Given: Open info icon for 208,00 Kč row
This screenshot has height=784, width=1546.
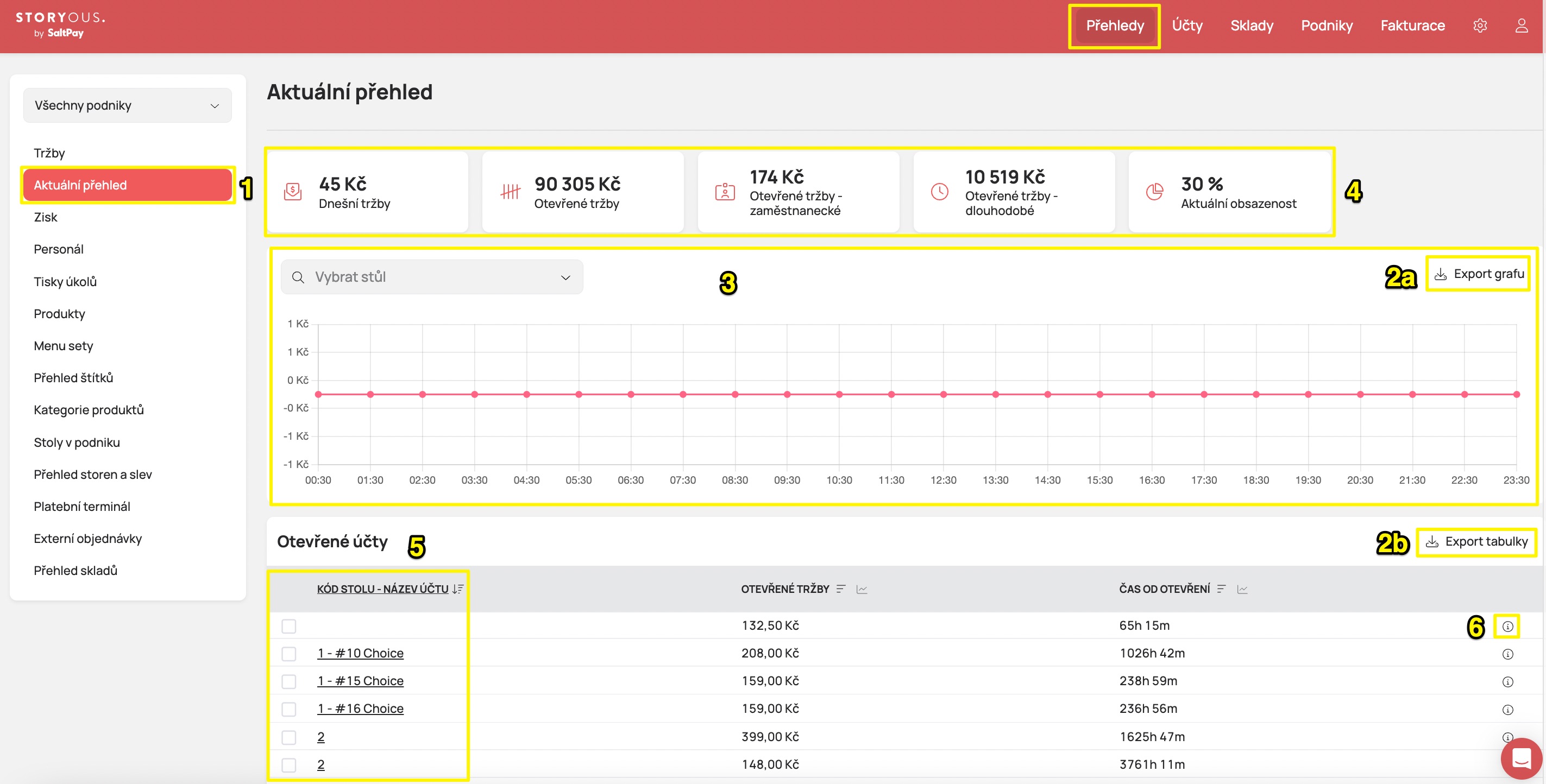Looking at the screenshot, I should (1507, 654).
